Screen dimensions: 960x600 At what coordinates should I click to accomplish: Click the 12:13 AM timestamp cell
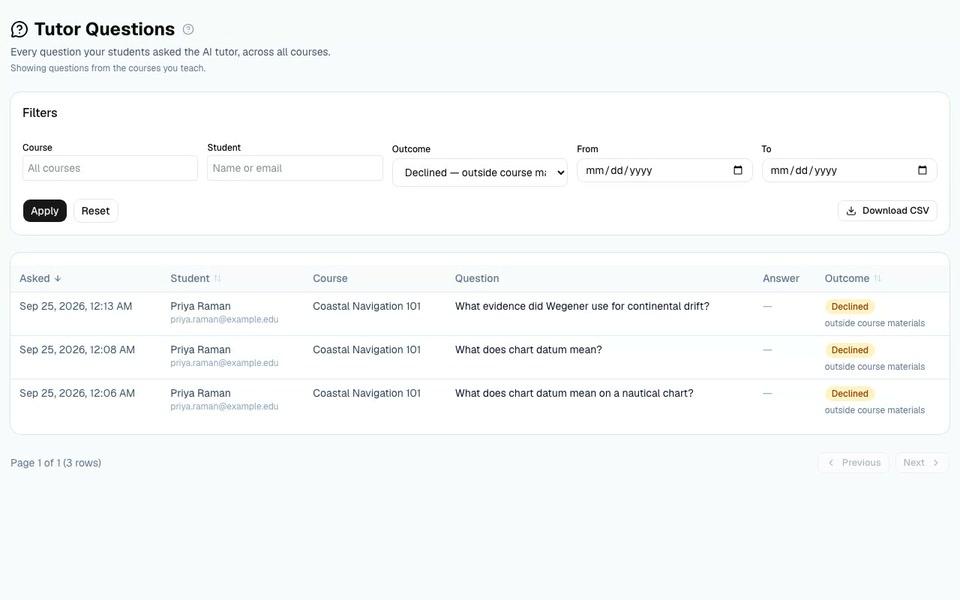(x=76, y=306)
